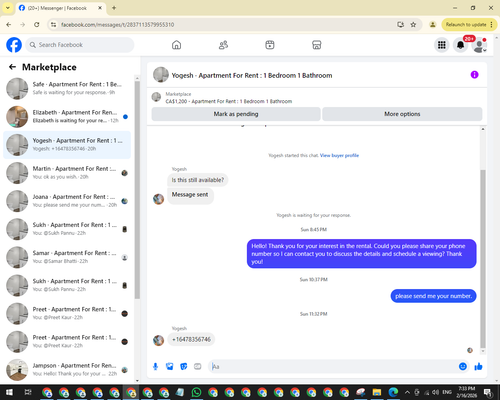The image size is (500, 400).
Task: Open the conversation information icon
Action: [x=474, y=75]
